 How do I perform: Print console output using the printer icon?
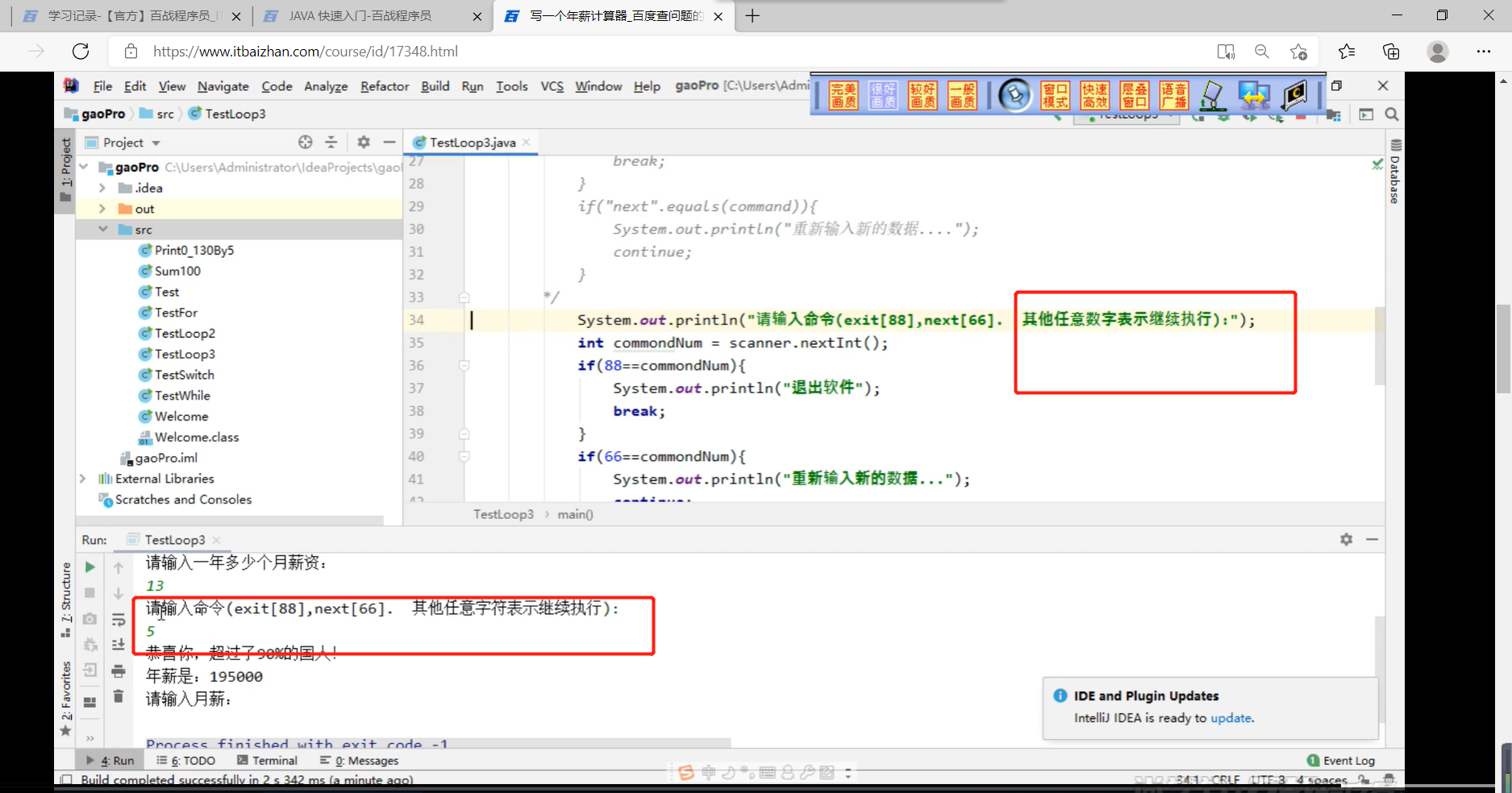(x=119, y=671)
